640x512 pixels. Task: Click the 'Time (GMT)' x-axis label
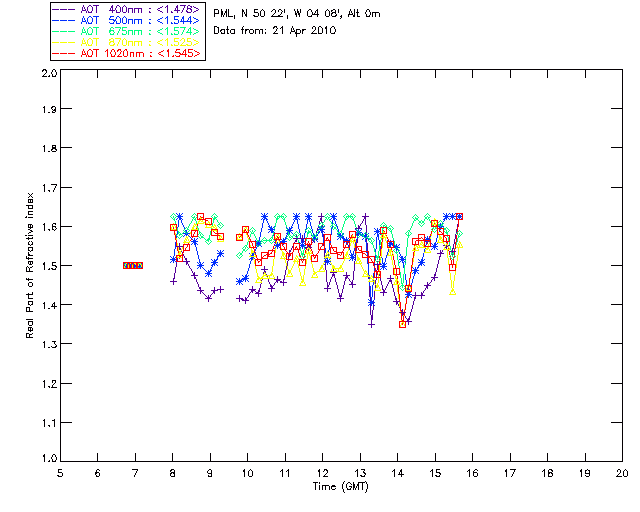[x=341, y=487]
